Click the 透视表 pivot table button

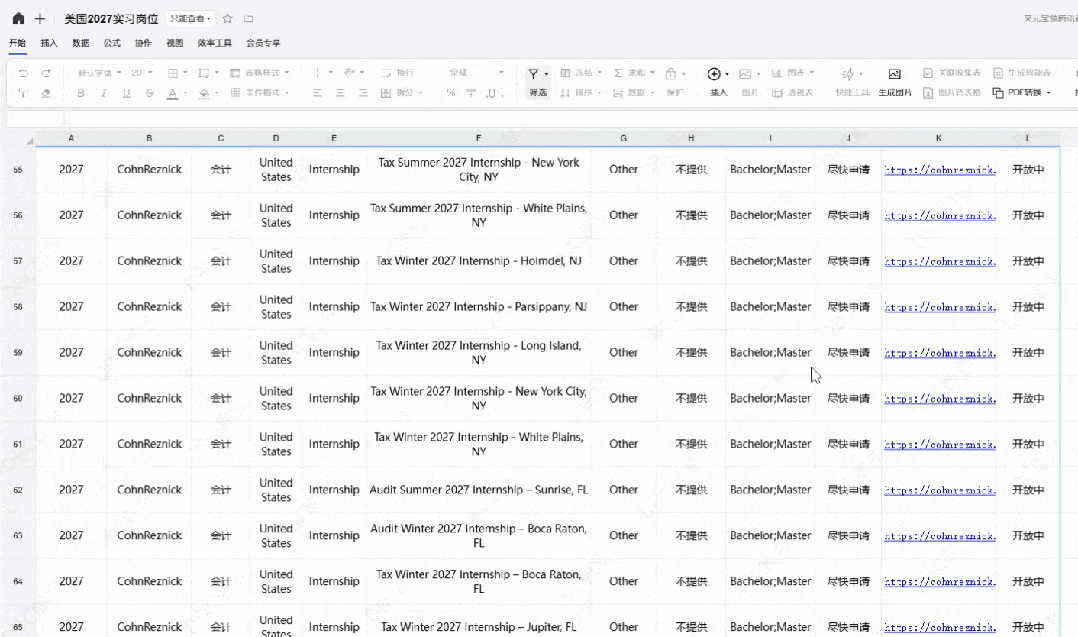pyautogui.click(x=792, y=93)
